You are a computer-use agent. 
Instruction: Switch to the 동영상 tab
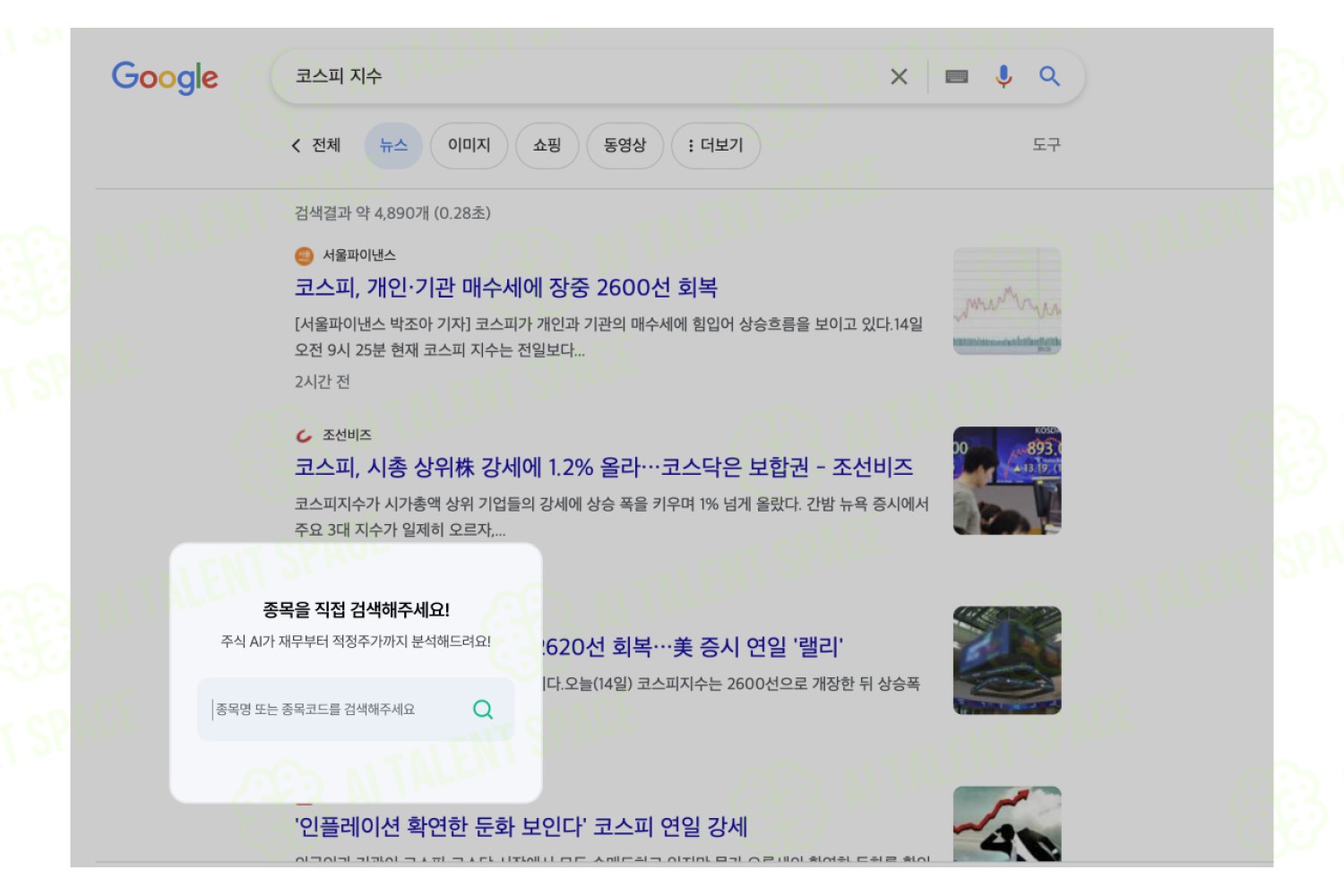pyautogui.click(x=625, y=145)
